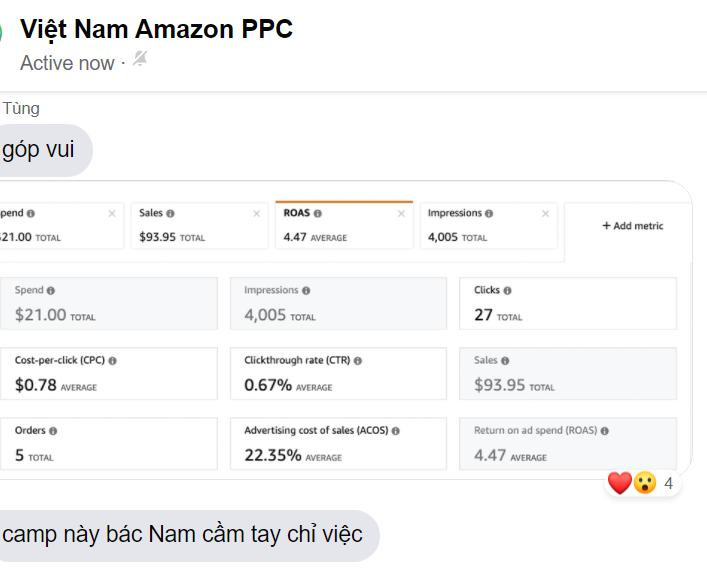
Task: Click info icon next to Orders
Action: coord(53,431)
